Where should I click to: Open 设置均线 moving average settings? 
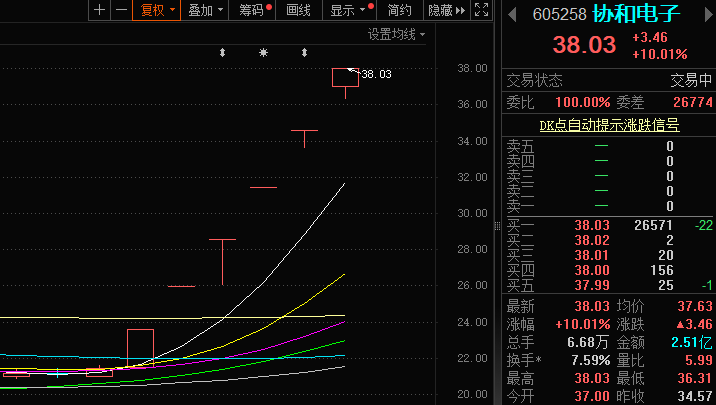pyautogui.click(x=396, y=34)
